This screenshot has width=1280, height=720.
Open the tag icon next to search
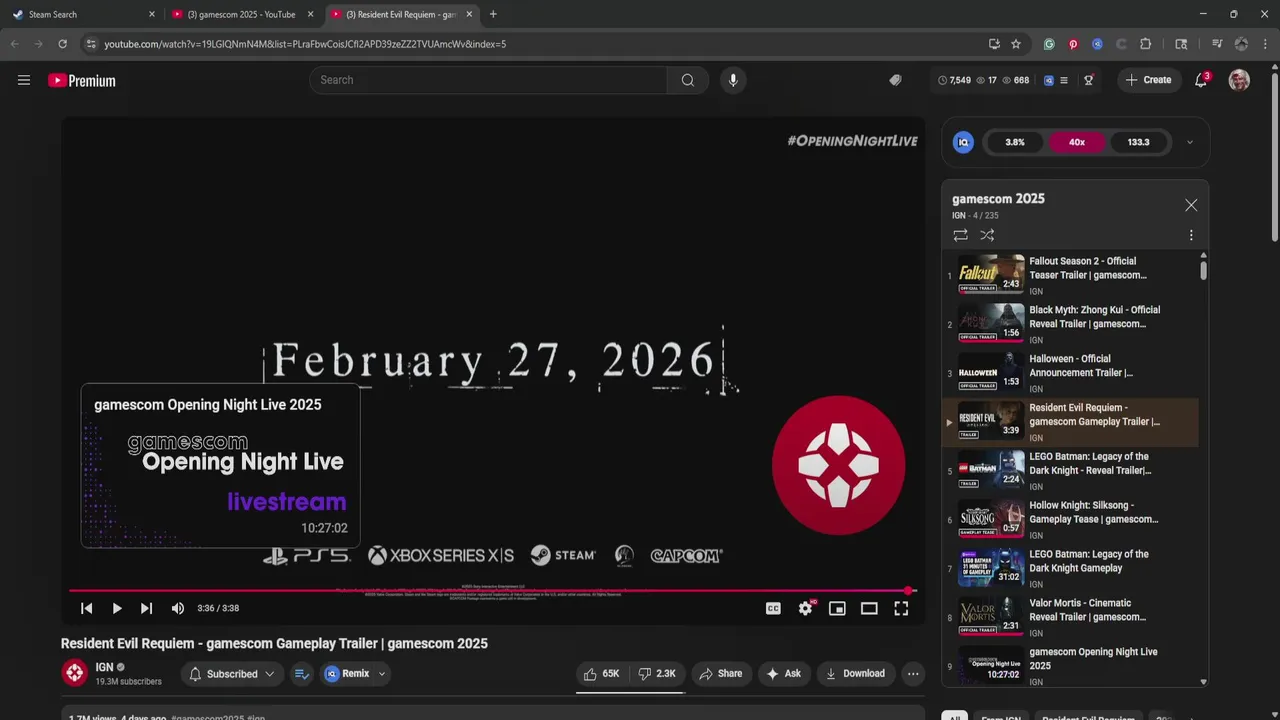click(896, 80)
